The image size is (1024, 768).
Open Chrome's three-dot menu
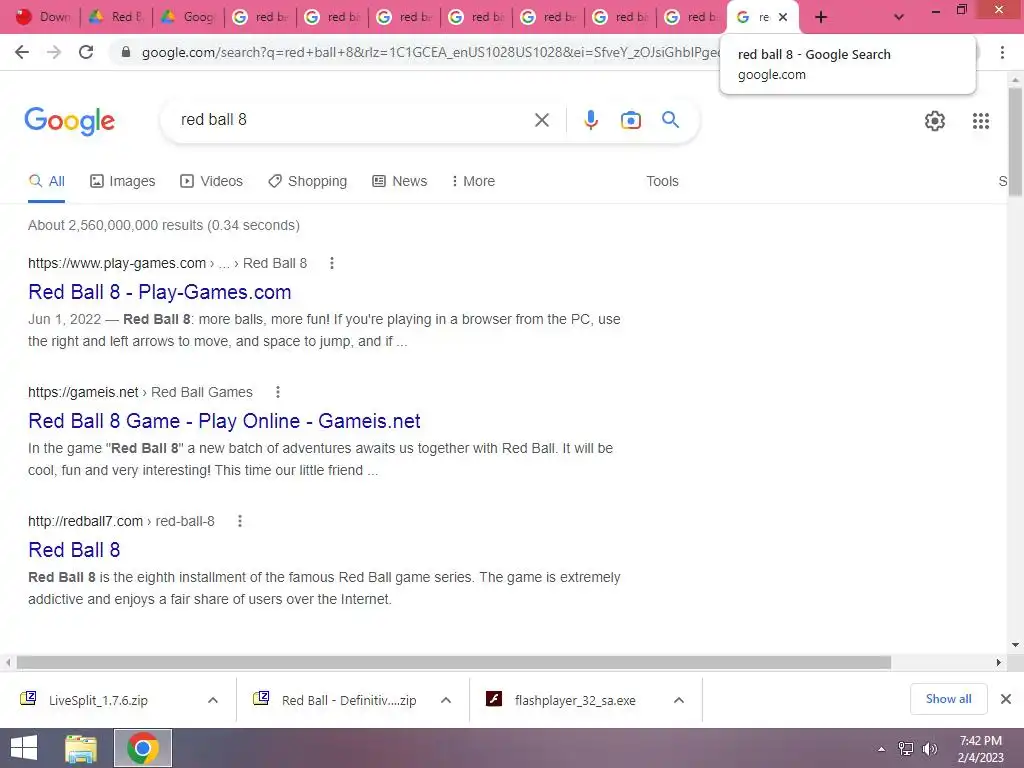click(x=1002, y=52)
